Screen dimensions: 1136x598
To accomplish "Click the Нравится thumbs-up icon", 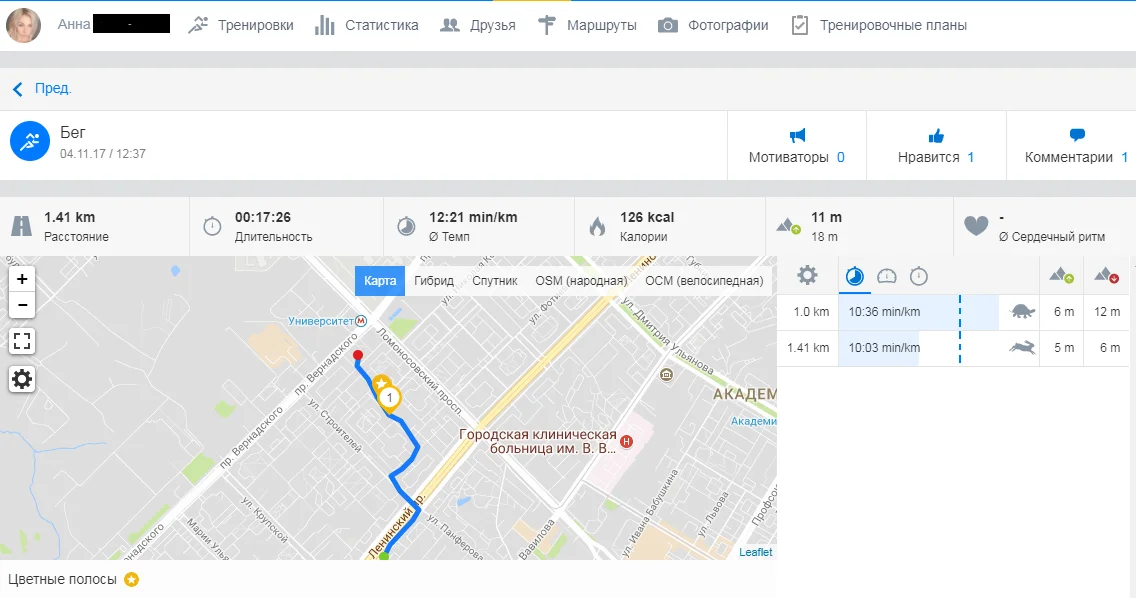I will coord(936,136).
